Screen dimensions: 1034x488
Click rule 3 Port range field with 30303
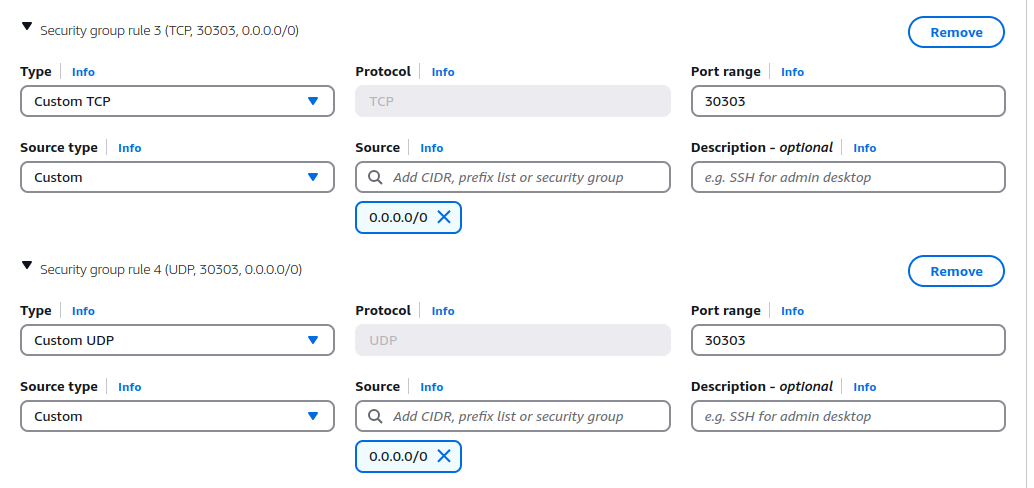click(847, 101)
